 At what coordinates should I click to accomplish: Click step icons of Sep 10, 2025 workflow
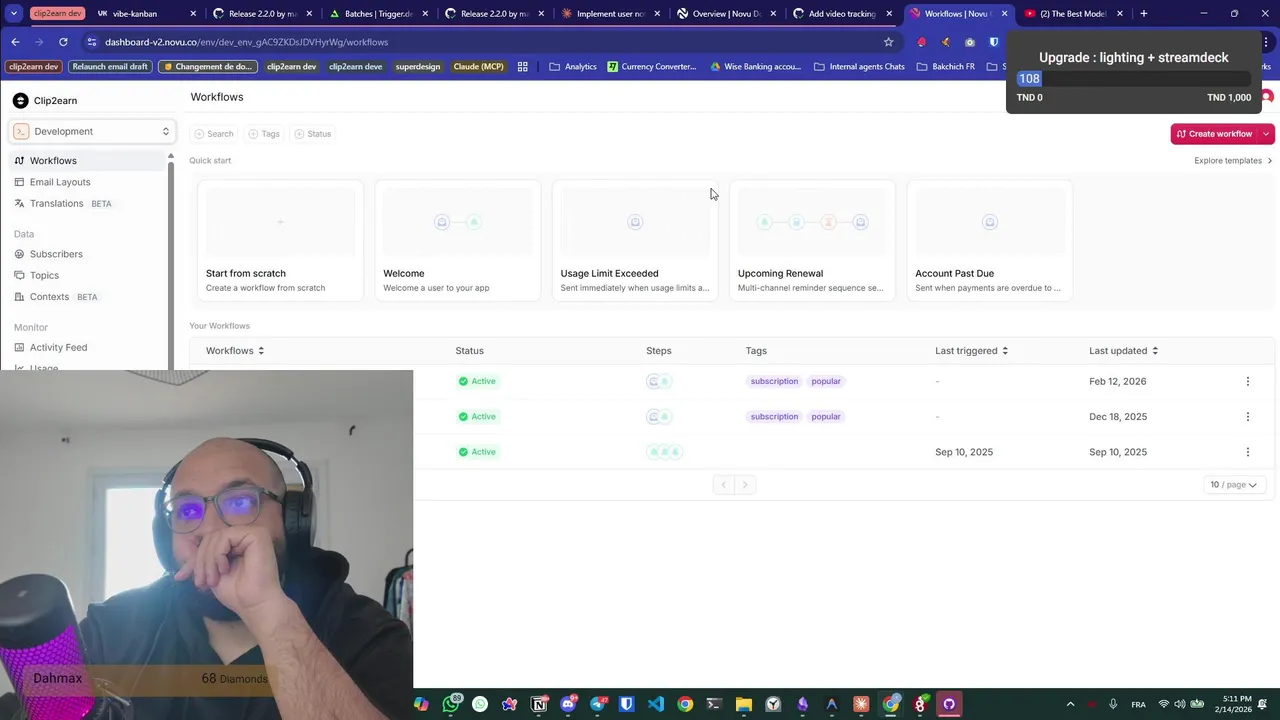[664, 452]
